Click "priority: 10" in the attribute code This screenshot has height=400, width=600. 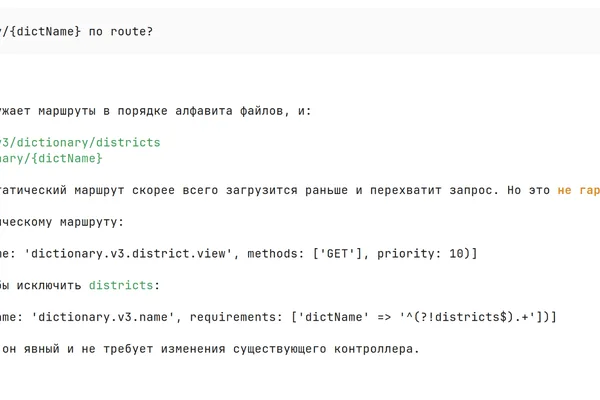pos(420,254)
